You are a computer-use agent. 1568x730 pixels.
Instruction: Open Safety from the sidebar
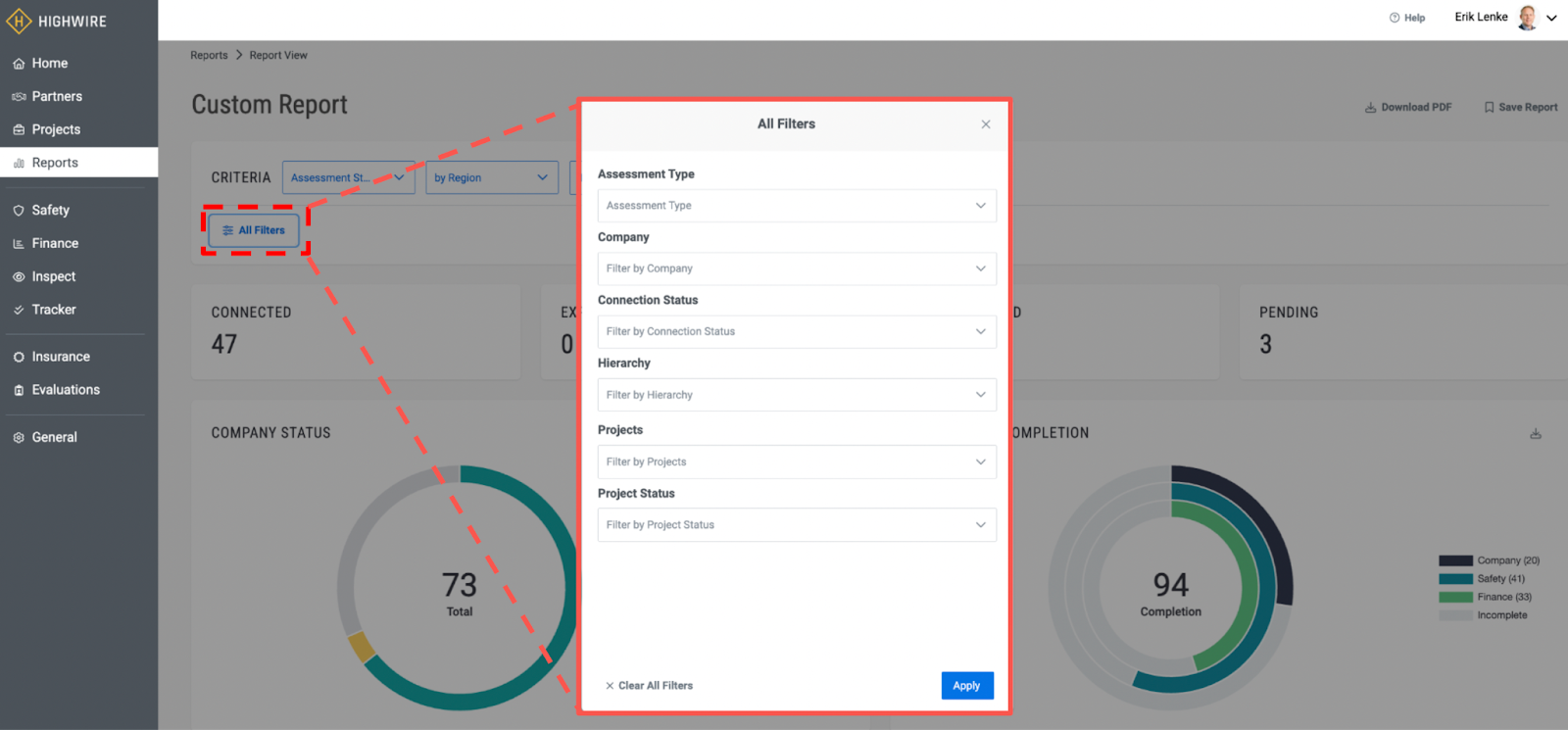tap(50, 210)
